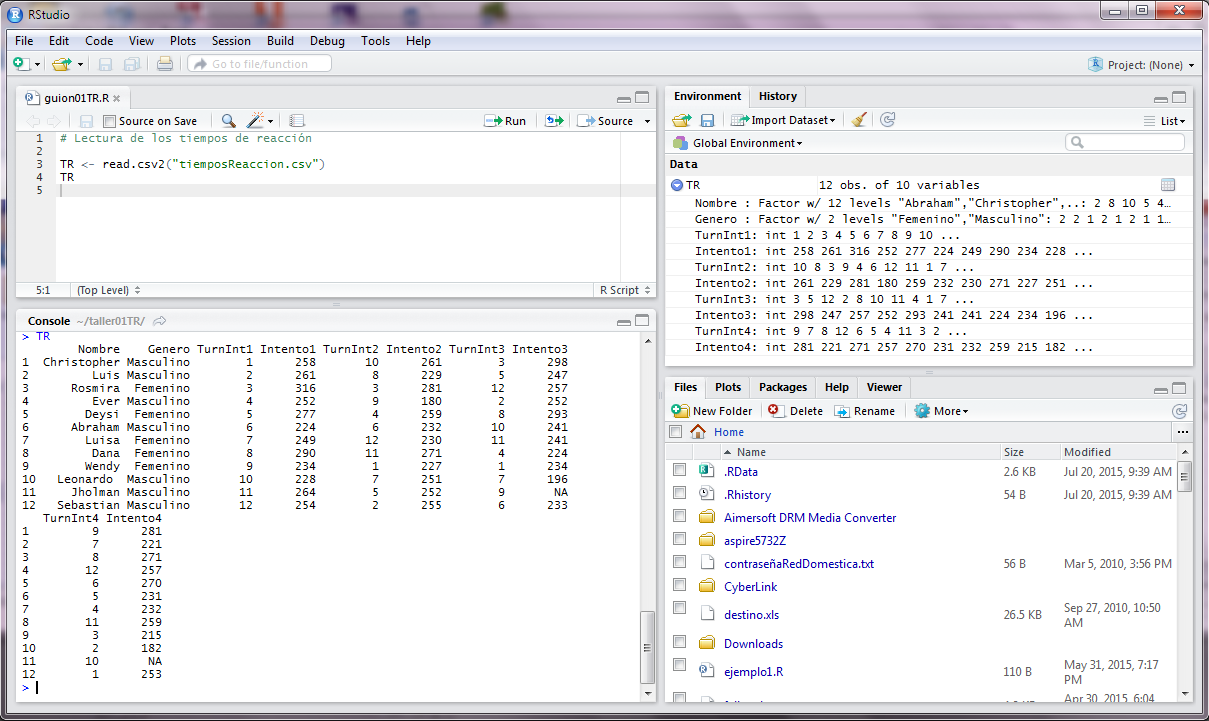This screenshot has width=1209, height=721.
Task: Open the code tools magic wand
Action: pyautogui.click(x=256, y=121)
